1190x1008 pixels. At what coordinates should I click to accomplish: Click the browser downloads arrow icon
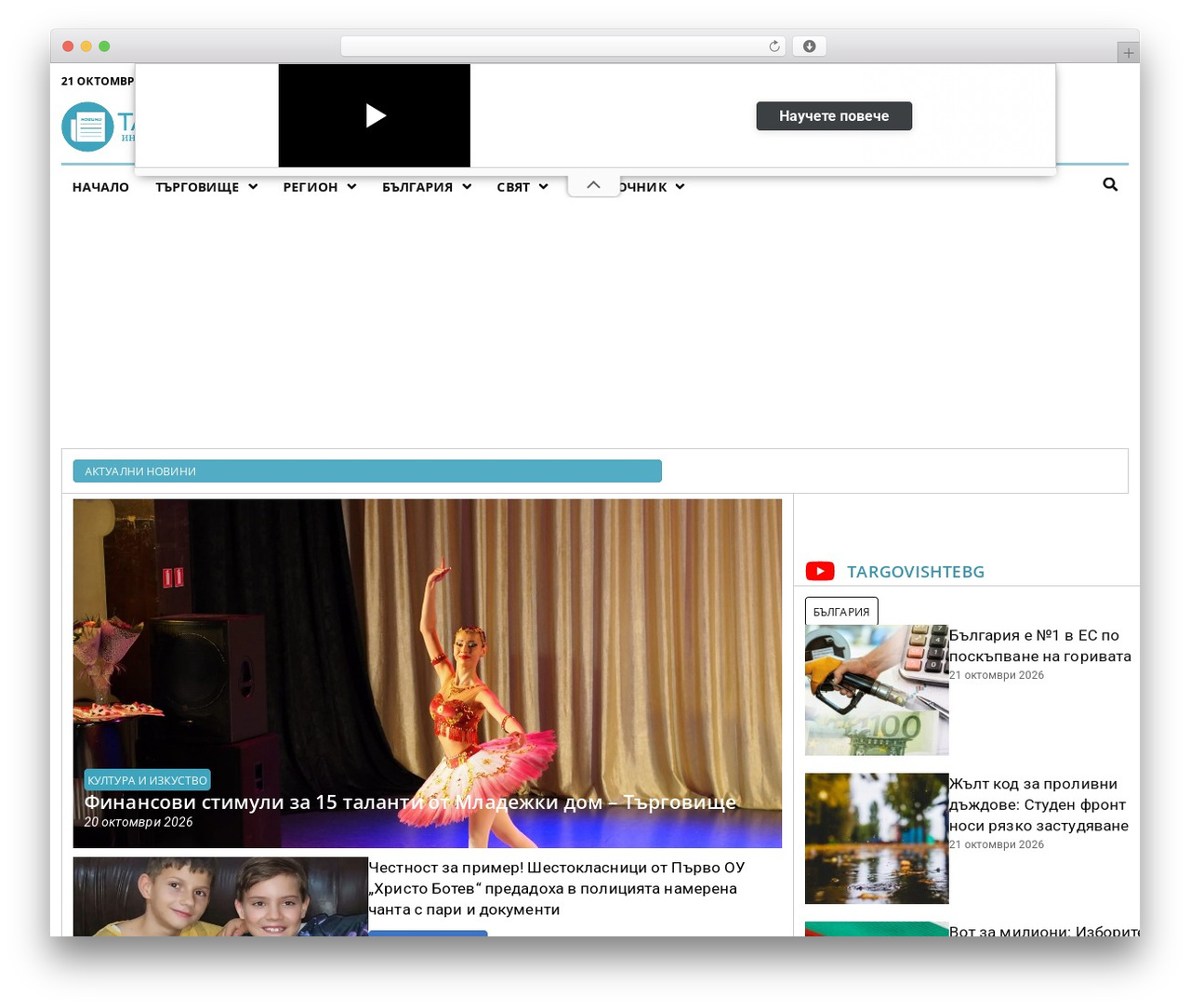click(810, 46)
